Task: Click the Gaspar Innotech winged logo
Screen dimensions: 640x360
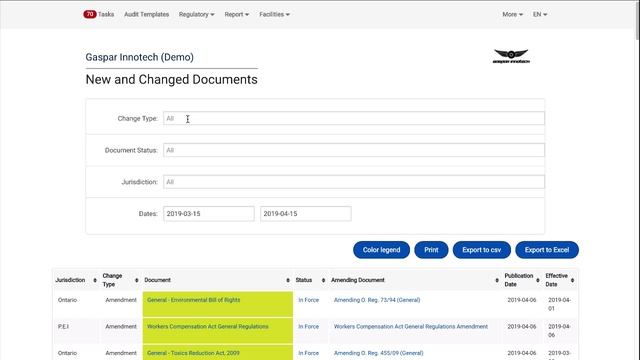Action: pyautogui.click(x=511, y=56)
